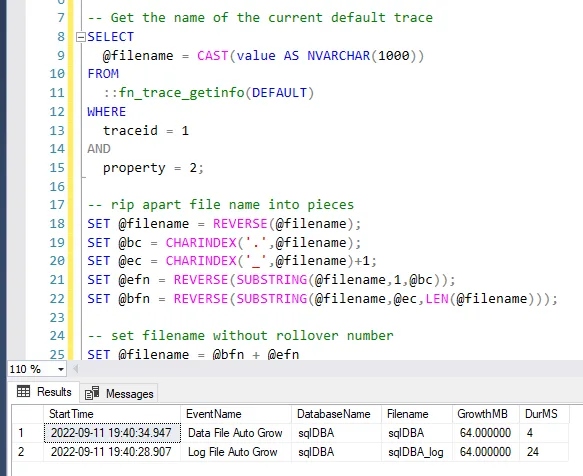Click the Filename column header
Viewport: 583px width, 476px height.
417,414
